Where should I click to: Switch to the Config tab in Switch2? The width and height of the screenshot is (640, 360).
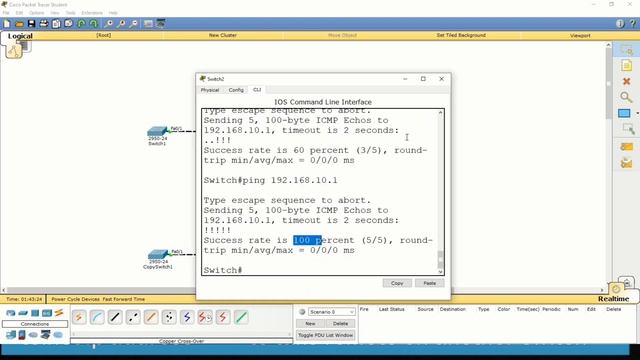click(236, 90)
